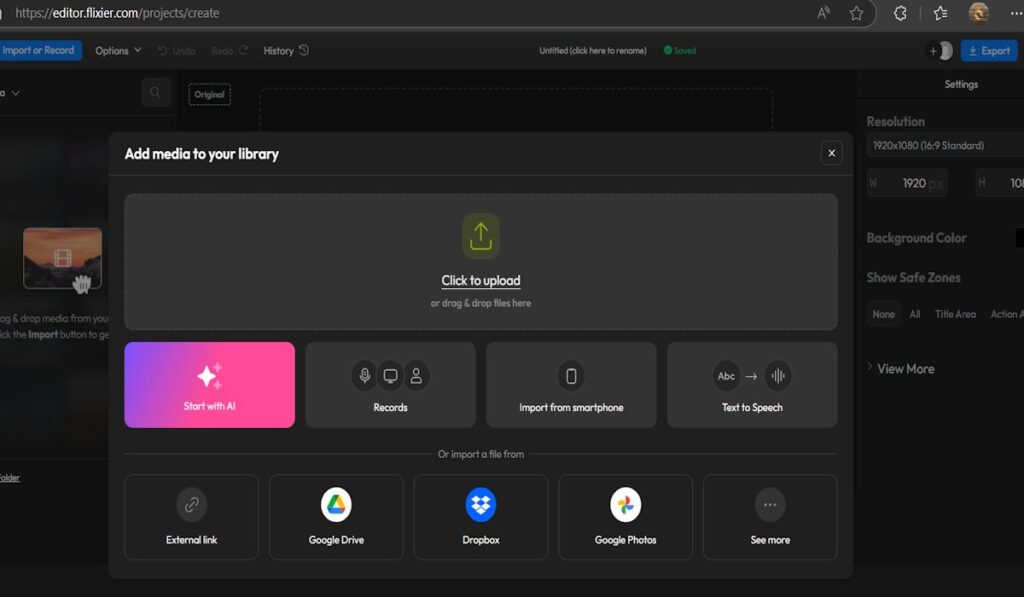This screenshot has height=597, width=1024.
Task: Open Google Drive import option
Action: [x=336, y=516]
